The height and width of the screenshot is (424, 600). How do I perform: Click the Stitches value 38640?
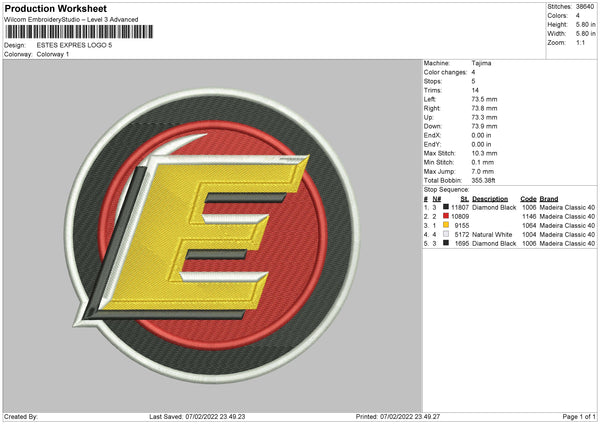pos(585,7)
